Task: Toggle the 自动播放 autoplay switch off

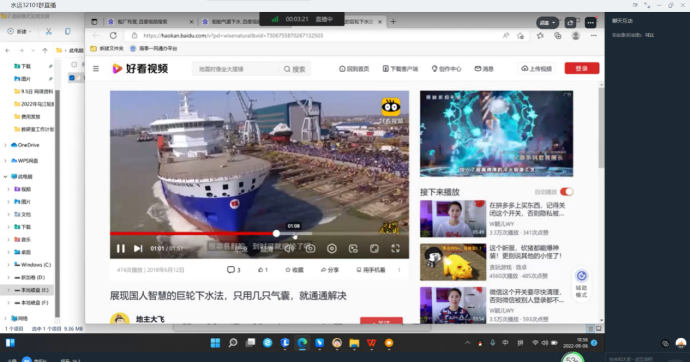Action: coord(567,192)
